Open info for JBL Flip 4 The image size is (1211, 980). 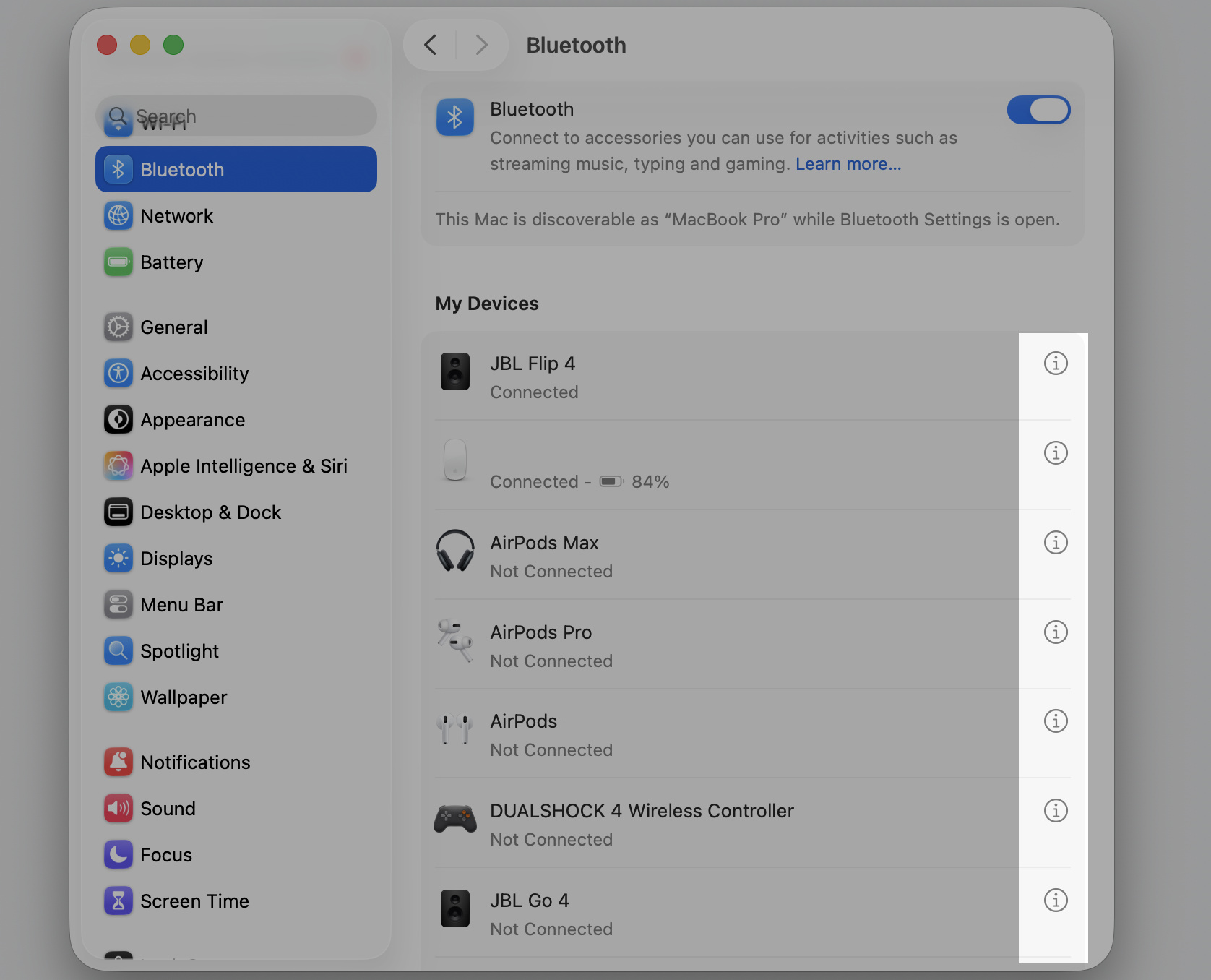pos(1056,363)
